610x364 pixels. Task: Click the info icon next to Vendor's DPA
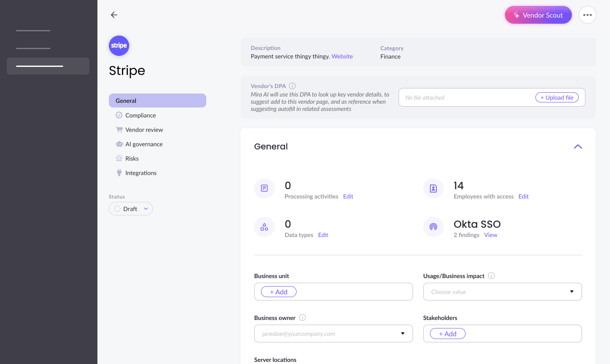[x=292, y=86]
